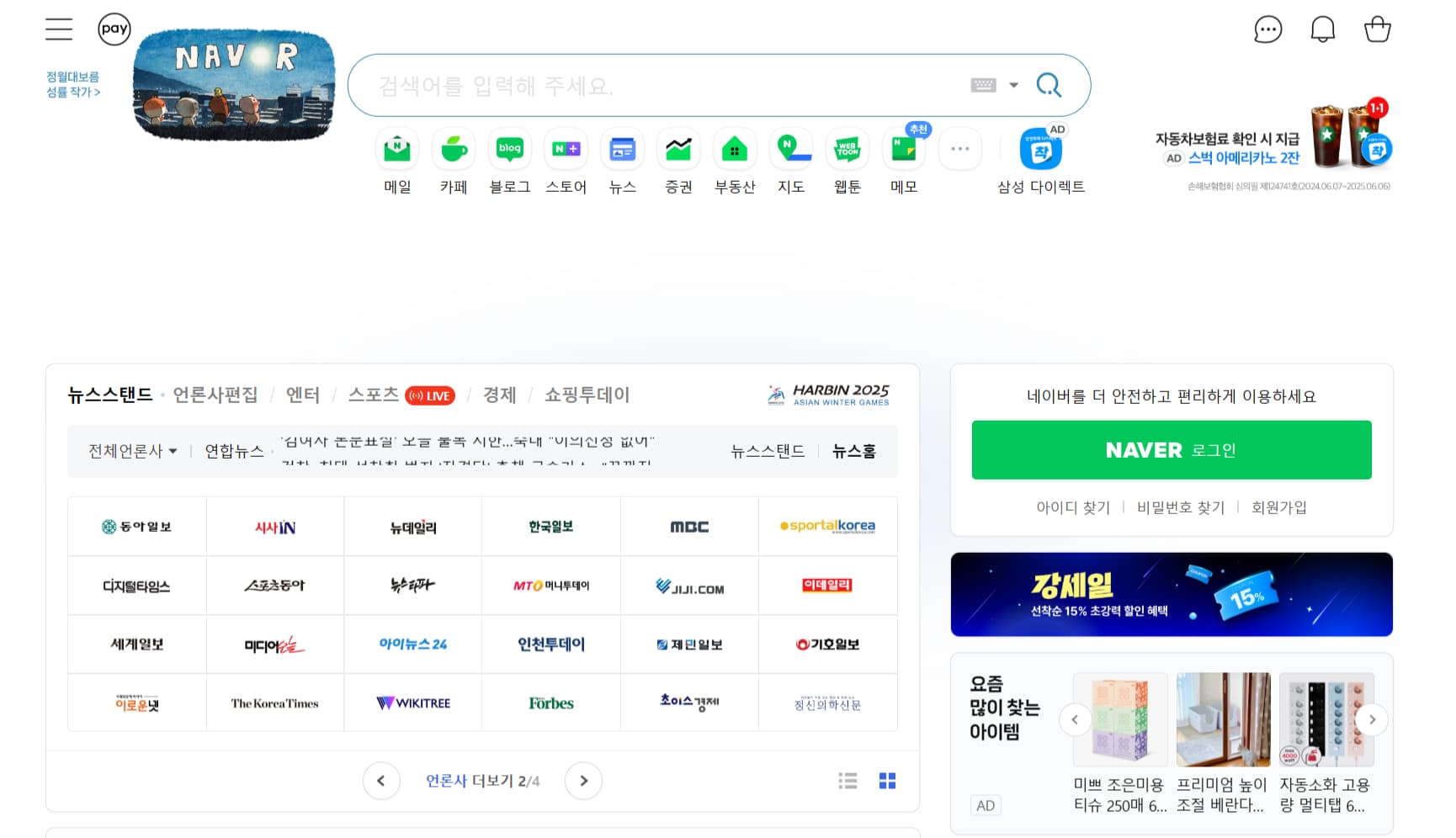Open the Harbin 2025 Asian Winter Games banner

[x=828, y=395]
